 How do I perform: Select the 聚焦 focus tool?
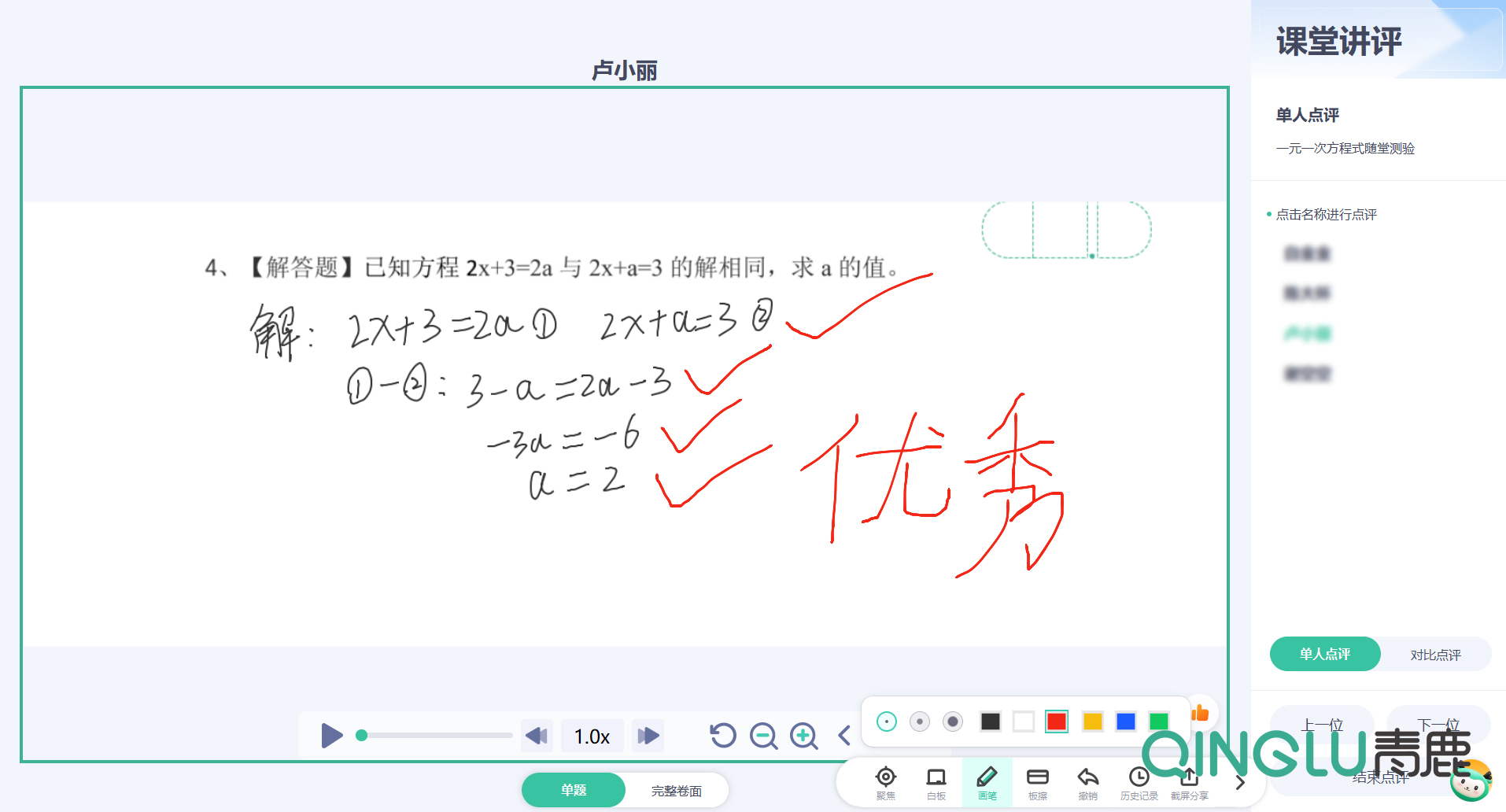point(885,781)
